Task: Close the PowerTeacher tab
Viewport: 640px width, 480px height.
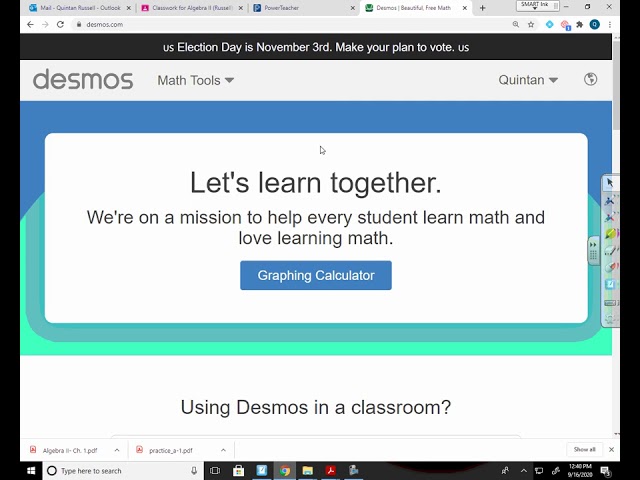Action: point(353,8)
